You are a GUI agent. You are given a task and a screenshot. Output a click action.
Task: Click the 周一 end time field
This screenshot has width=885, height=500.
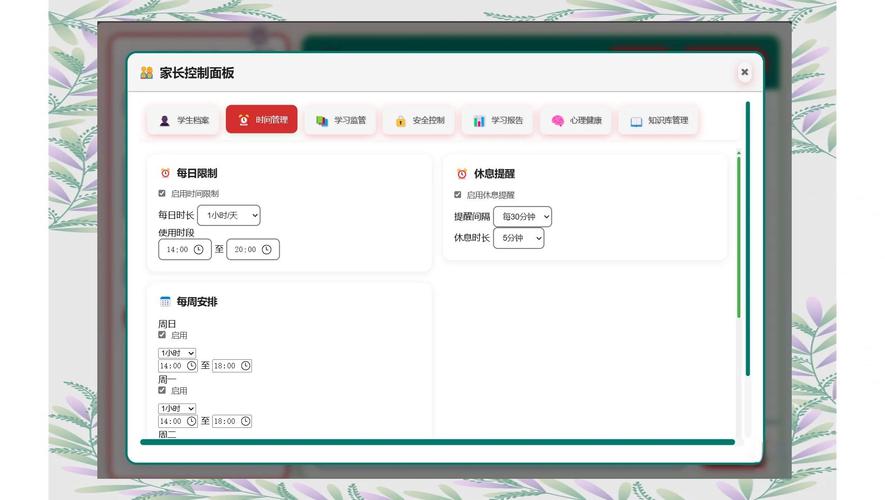click(232, 421)
